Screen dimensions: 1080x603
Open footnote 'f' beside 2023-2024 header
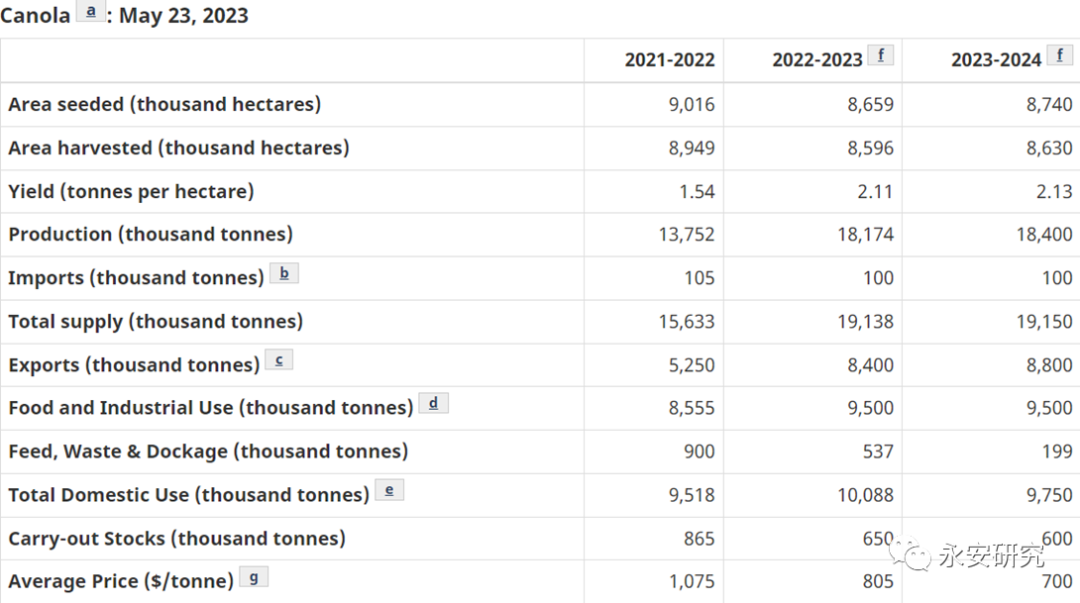click(x=1059, y=55)
